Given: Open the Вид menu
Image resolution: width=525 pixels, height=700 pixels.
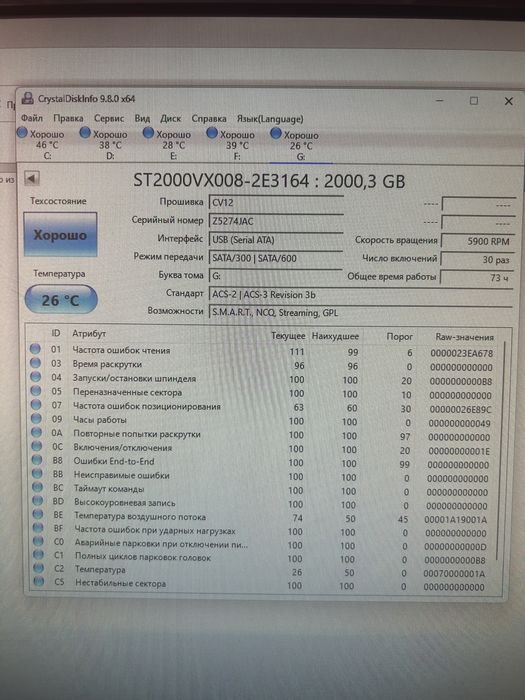Looking at the screenshot, I should point(142,118).
